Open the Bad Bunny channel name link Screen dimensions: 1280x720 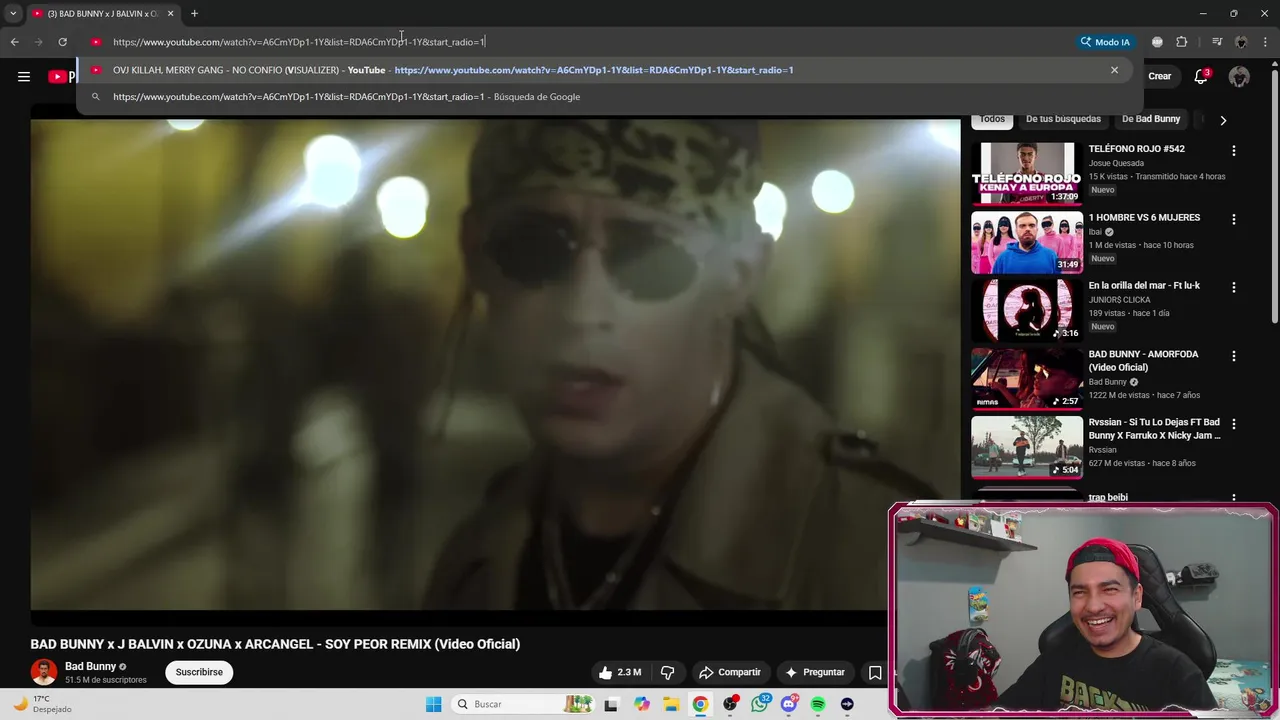tap(91, 667)
